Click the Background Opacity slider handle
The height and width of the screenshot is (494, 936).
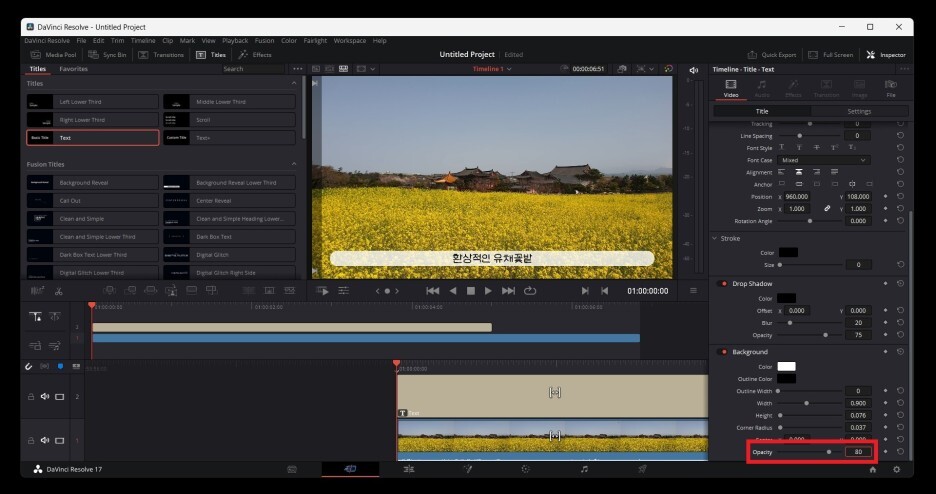pyautogui.click(x=829, y=452)
